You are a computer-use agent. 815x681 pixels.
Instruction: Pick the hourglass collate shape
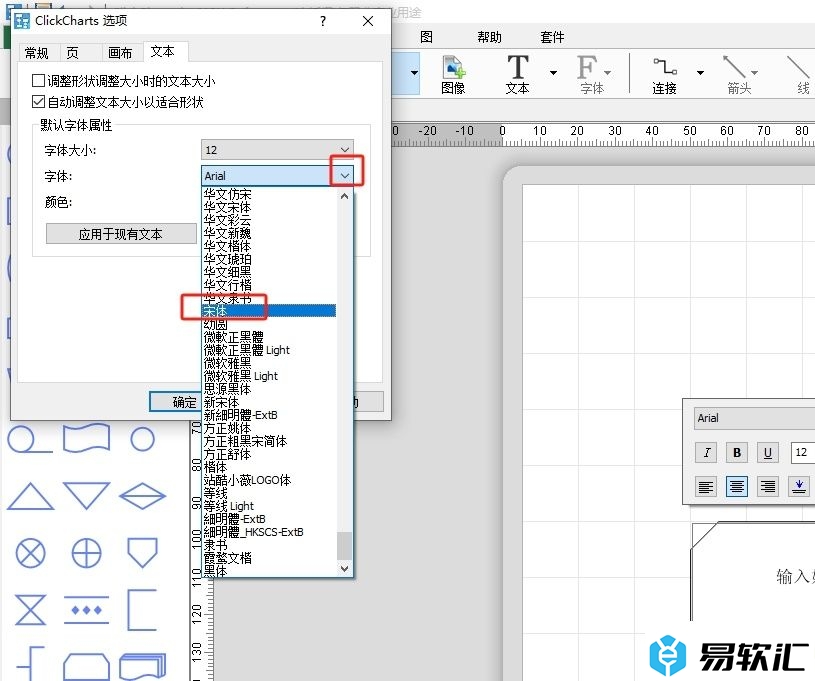pyautogui.click(x=30, y=610)
